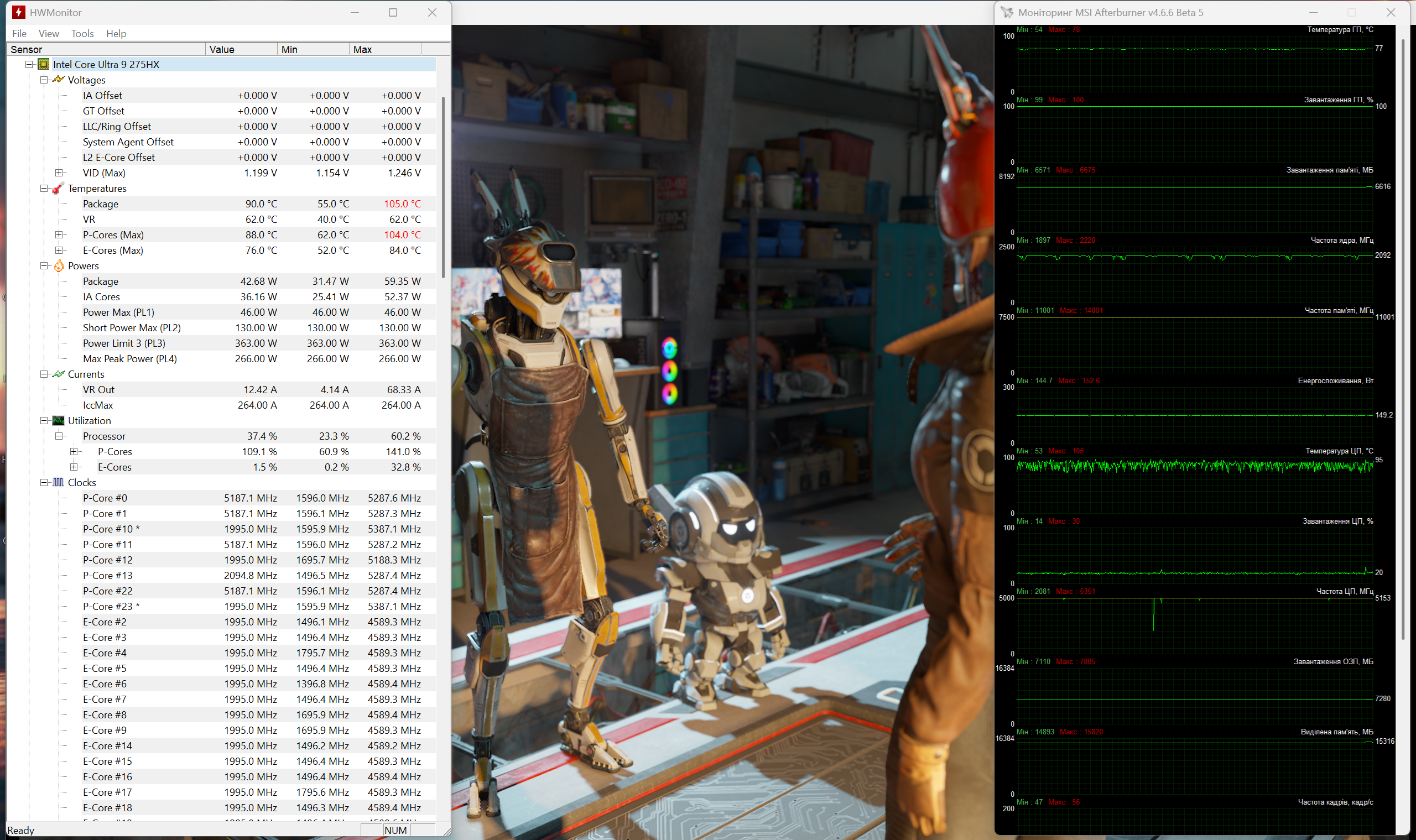1416x840 pixels.
Task: Click the Value column header
Action: click(241, 49)
